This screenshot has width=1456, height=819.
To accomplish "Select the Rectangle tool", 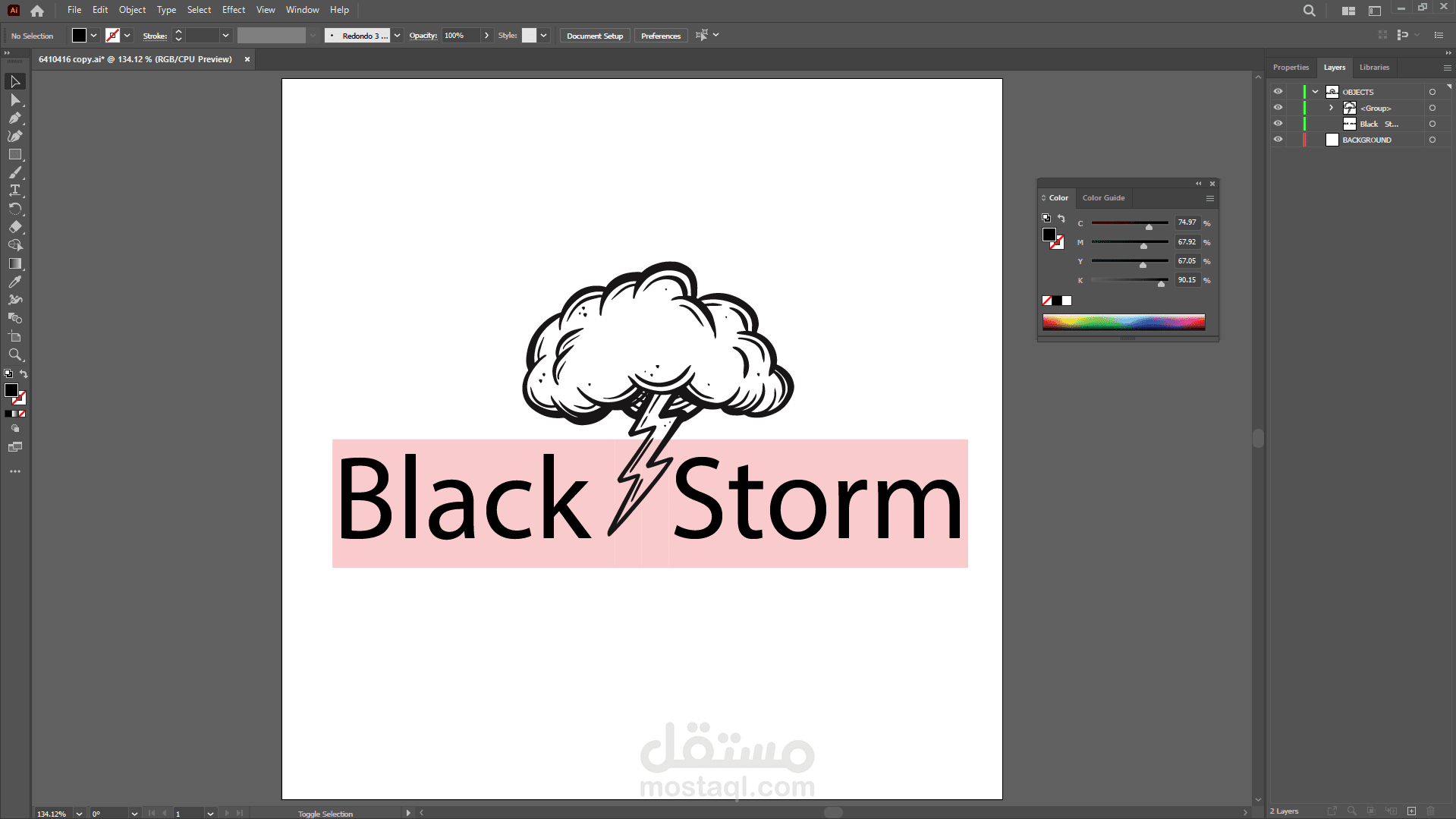I will coord(15,154).
